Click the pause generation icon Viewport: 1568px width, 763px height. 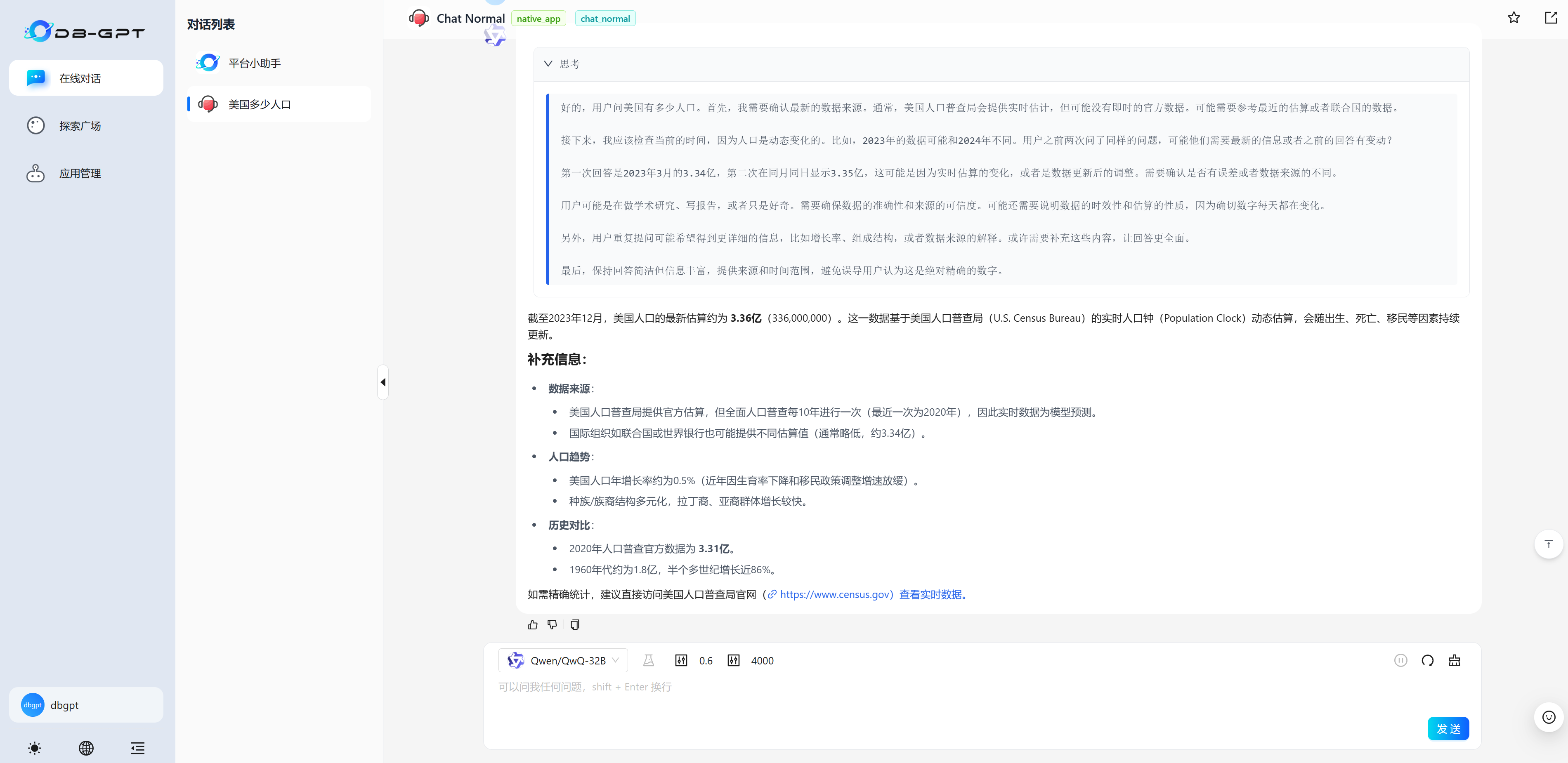1400,661
